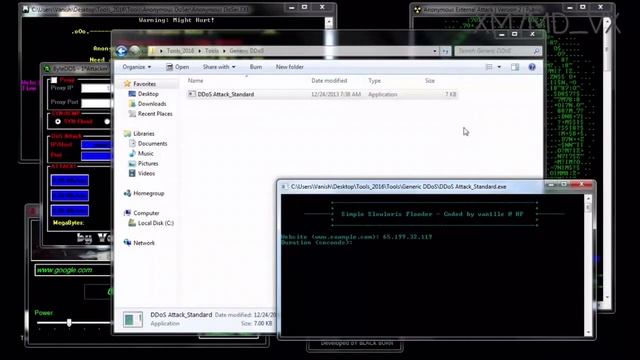Screen dimensions: 640x360
Task: Click the Proxy Port input field
Action: [96, 102]
